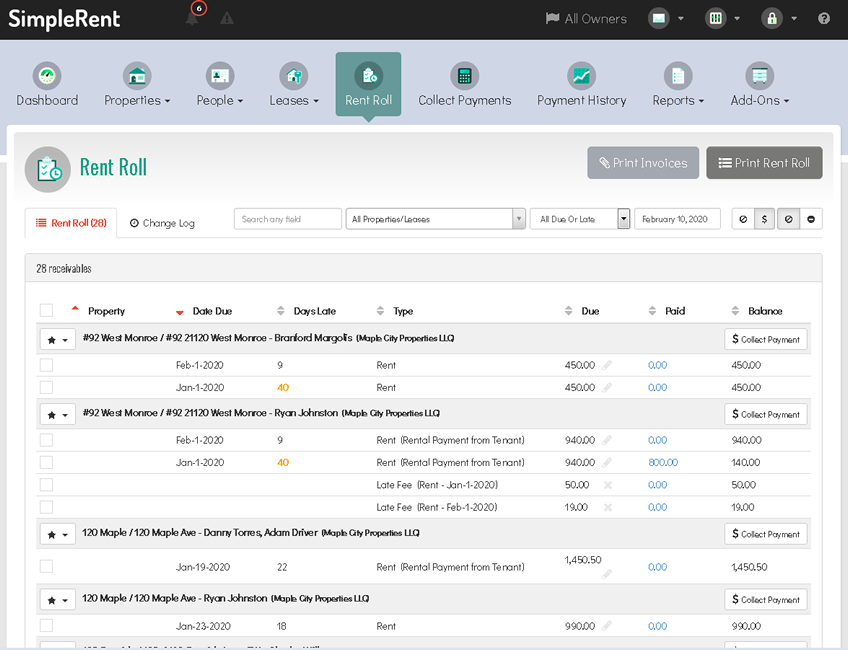
Task: Click the Print Rent Roll button
Action: point(764,163)
